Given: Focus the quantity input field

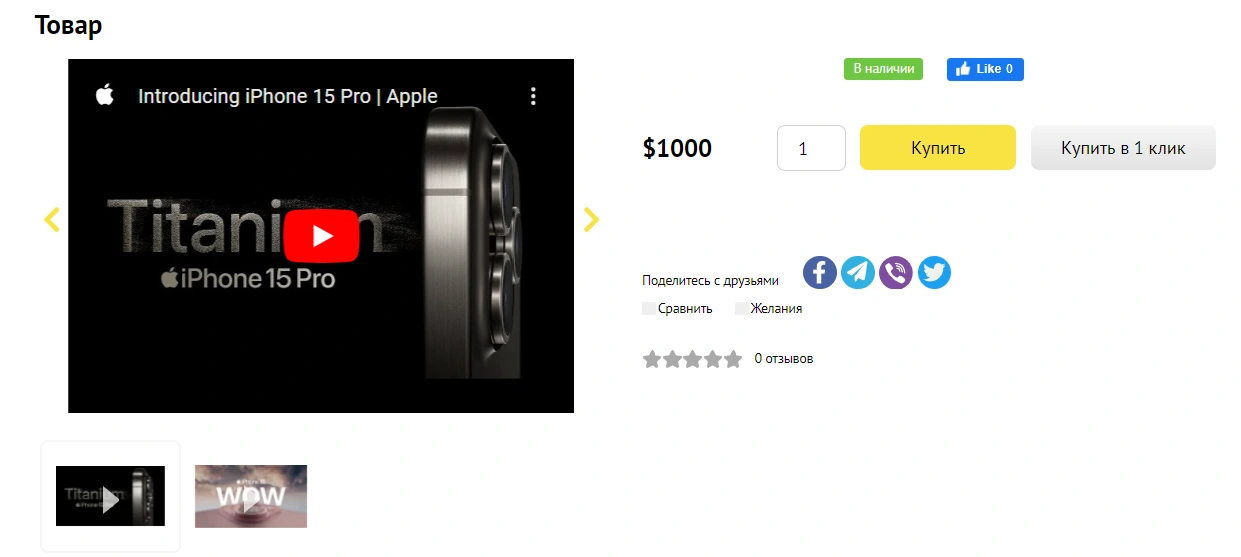Looking at the screenshot, I should coord(811,148).
